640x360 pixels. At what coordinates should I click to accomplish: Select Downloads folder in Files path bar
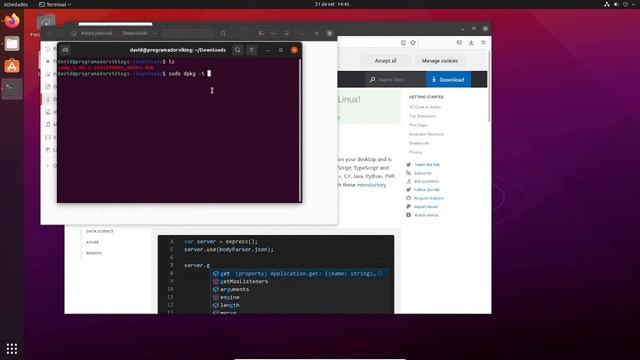click(136, 33)
